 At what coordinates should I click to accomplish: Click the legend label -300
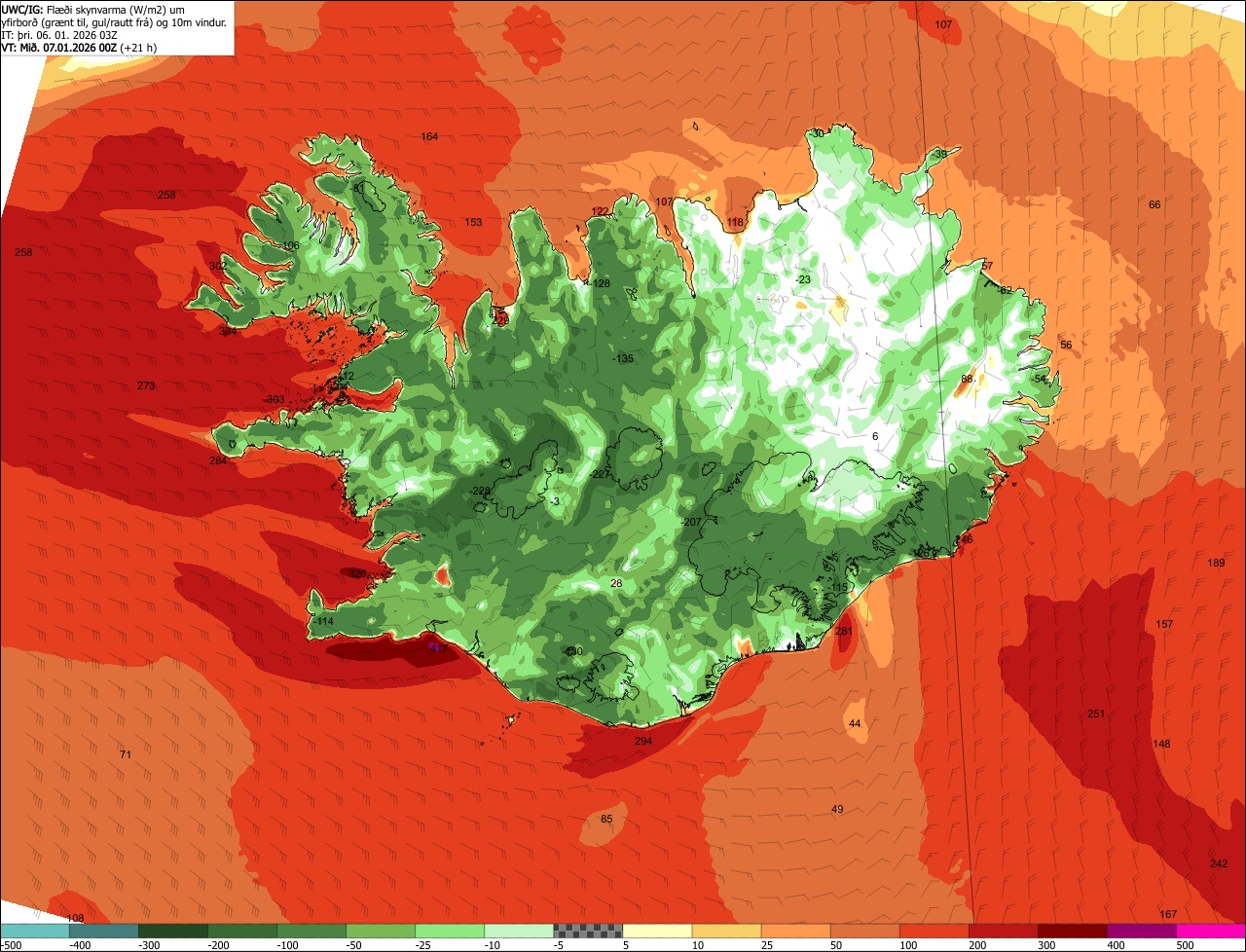150,945
